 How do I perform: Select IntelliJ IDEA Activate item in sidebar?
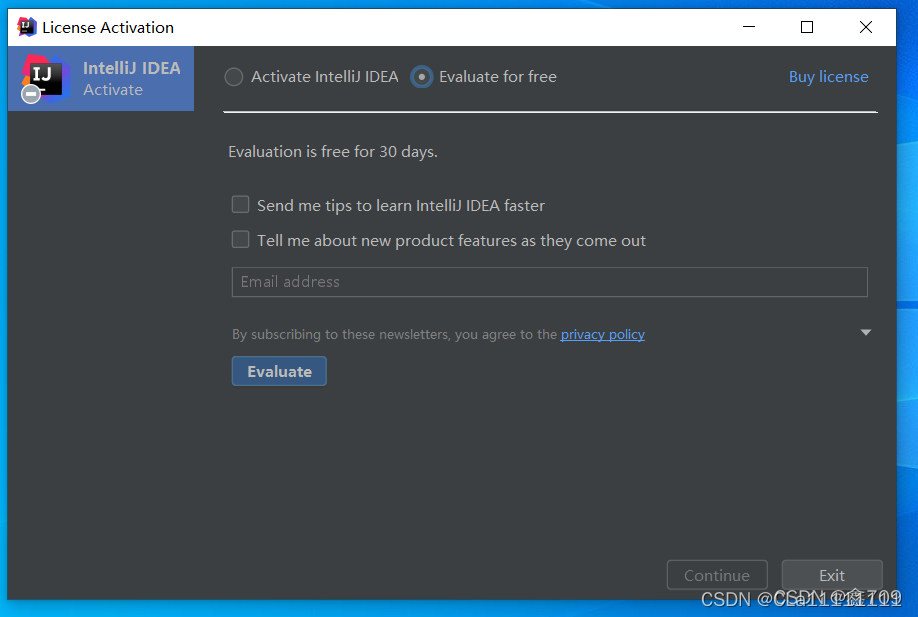pos(101,78)
